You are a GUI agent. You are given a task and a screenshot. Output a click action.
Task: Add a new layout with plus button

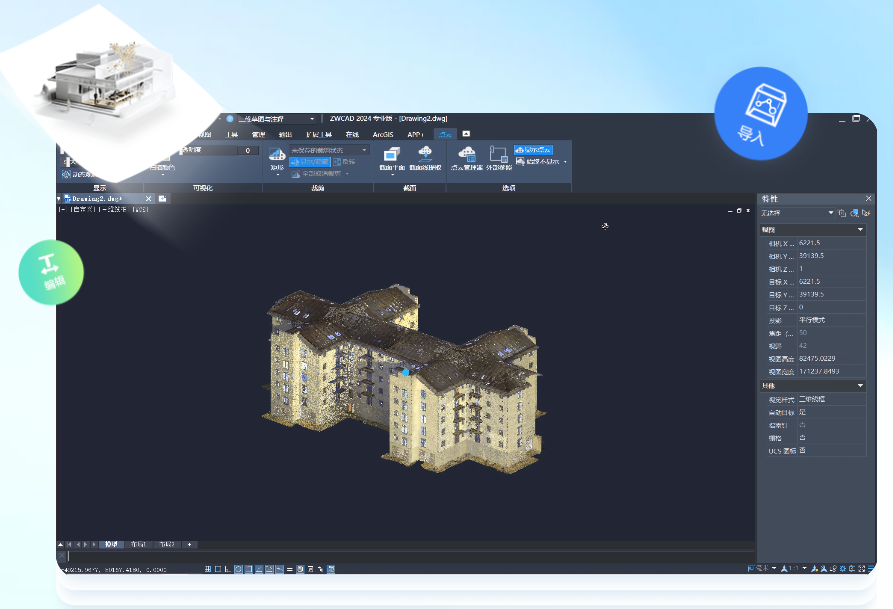[x=190, y=545]
